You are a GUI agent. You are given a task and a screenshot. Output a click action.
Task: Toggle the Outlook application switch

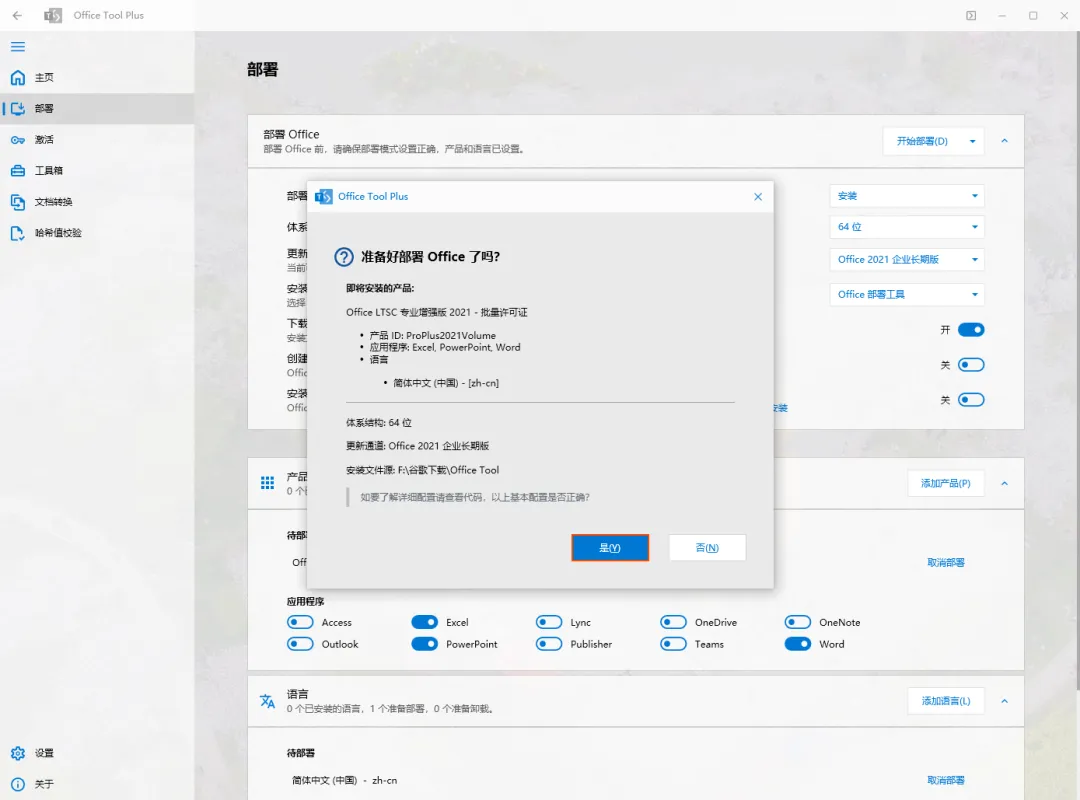300,644
